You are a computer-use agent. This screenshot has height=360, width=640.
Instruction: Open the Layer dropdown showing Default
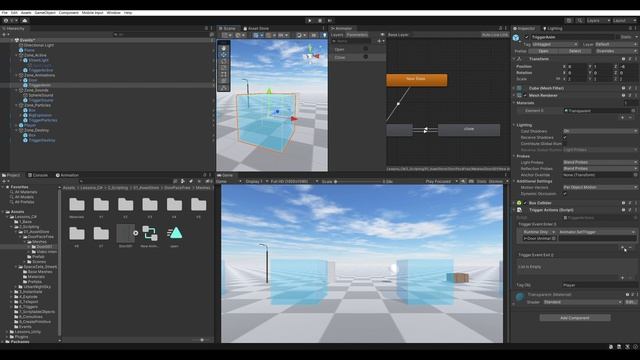click(616, 44)
